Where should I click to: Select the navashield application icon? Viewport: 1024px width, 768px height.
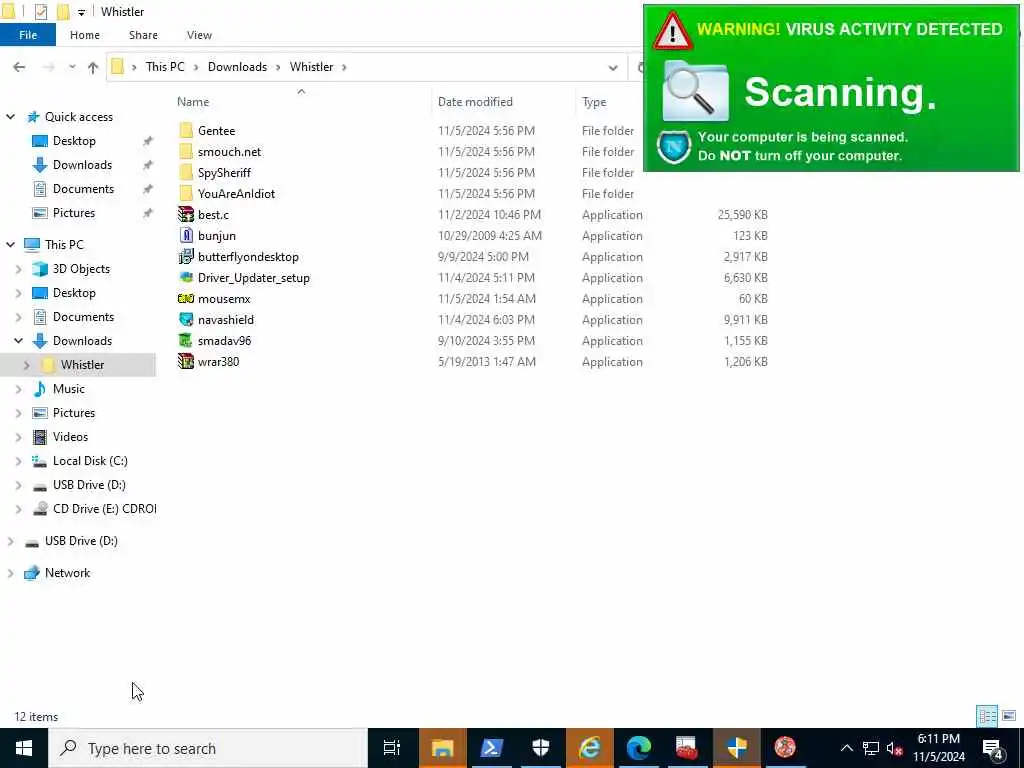[186, 319]
